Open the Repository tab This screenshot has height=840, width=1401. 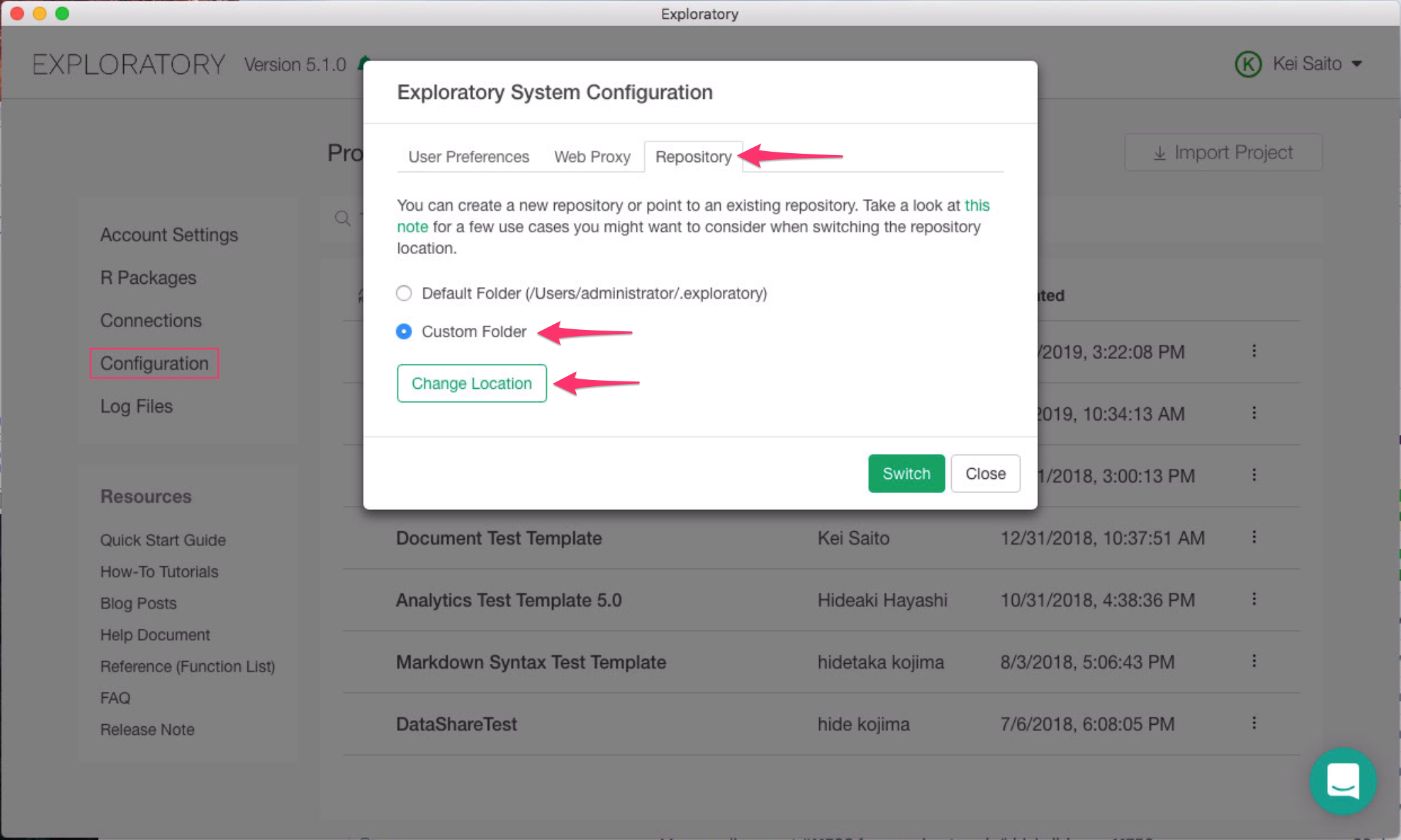(x=693, y=156)
